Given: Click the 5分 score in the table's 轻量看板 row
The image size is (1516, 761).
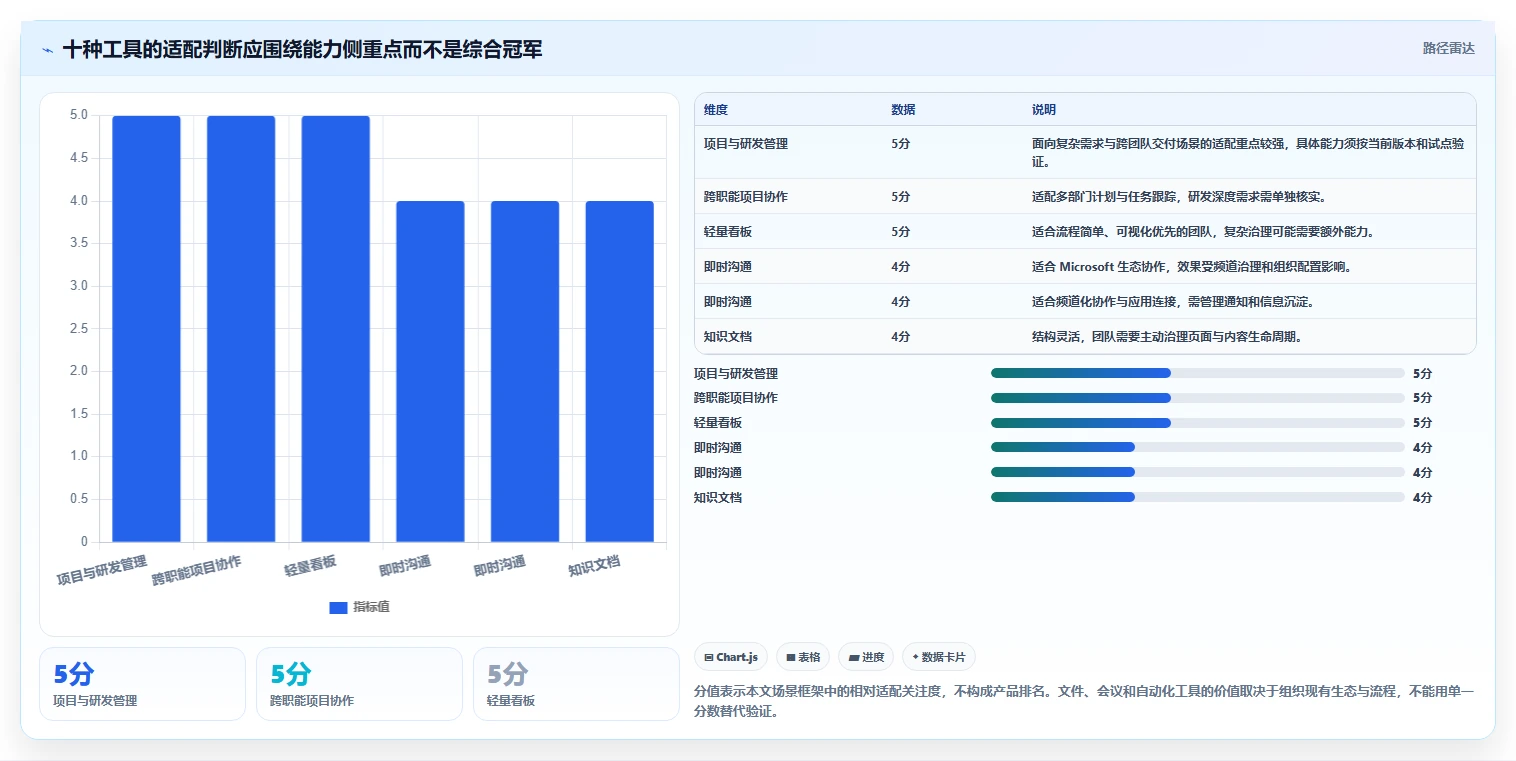Looking at the screenshot, I should 901,232.
